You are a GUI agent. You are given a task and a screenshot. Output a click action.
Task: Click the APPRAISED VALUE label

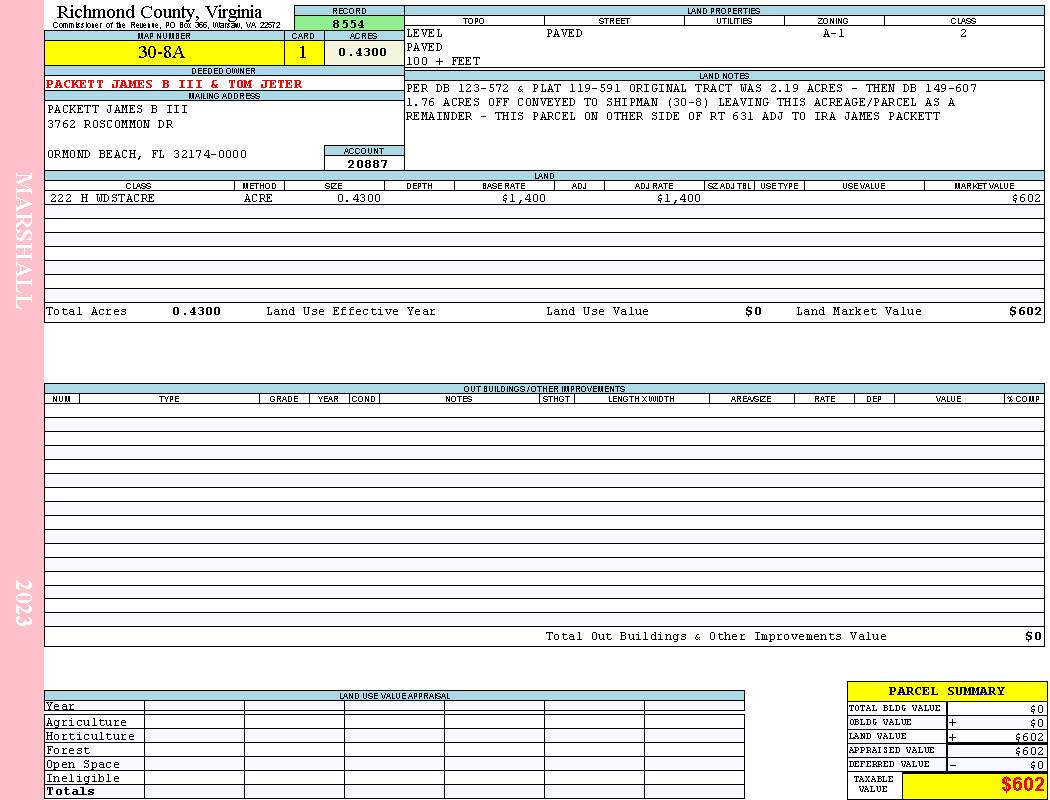pyautogui.click(x=891, y=750)
